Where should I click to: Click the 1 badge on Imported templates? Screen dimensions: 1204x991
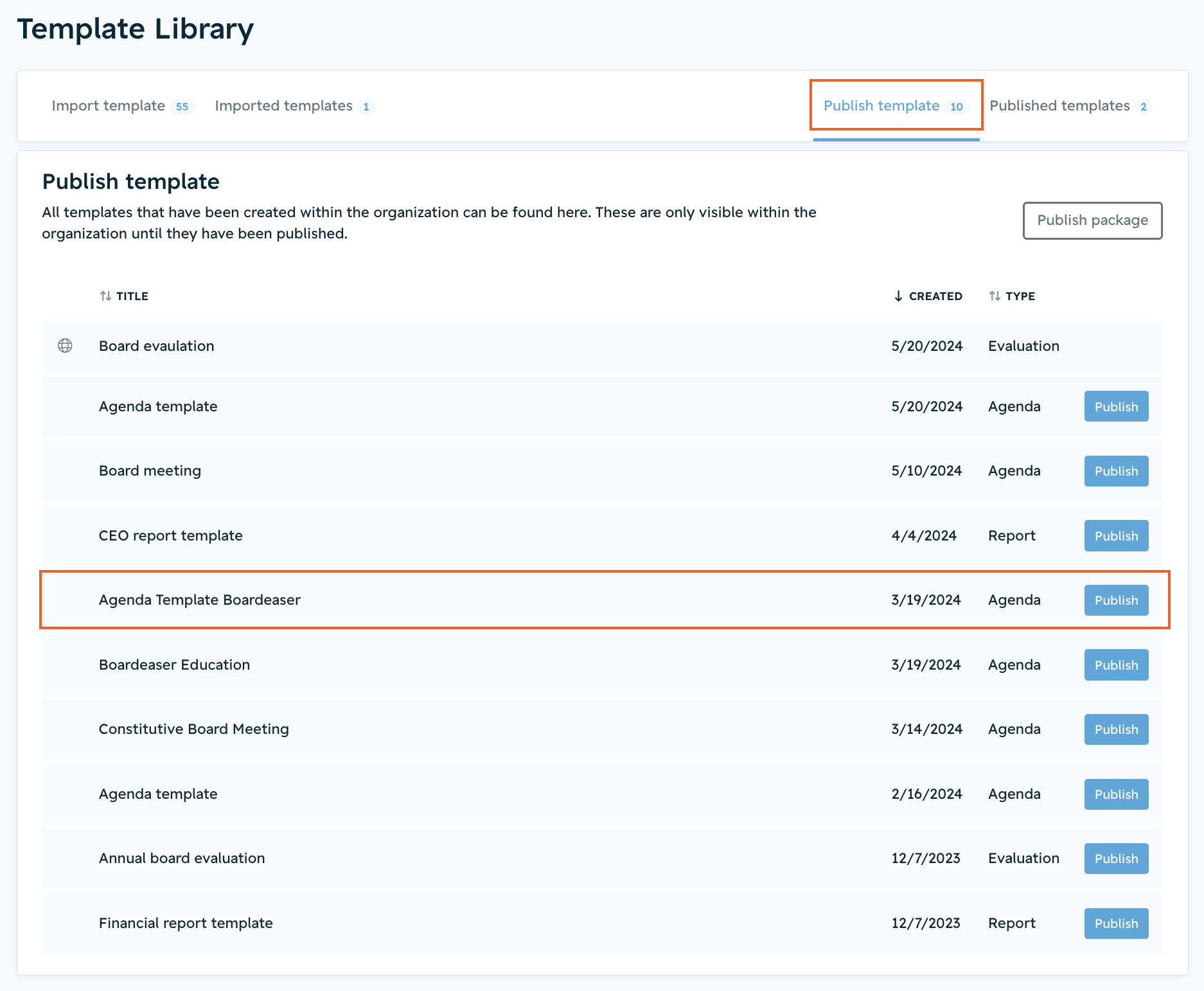click(366, 107)
